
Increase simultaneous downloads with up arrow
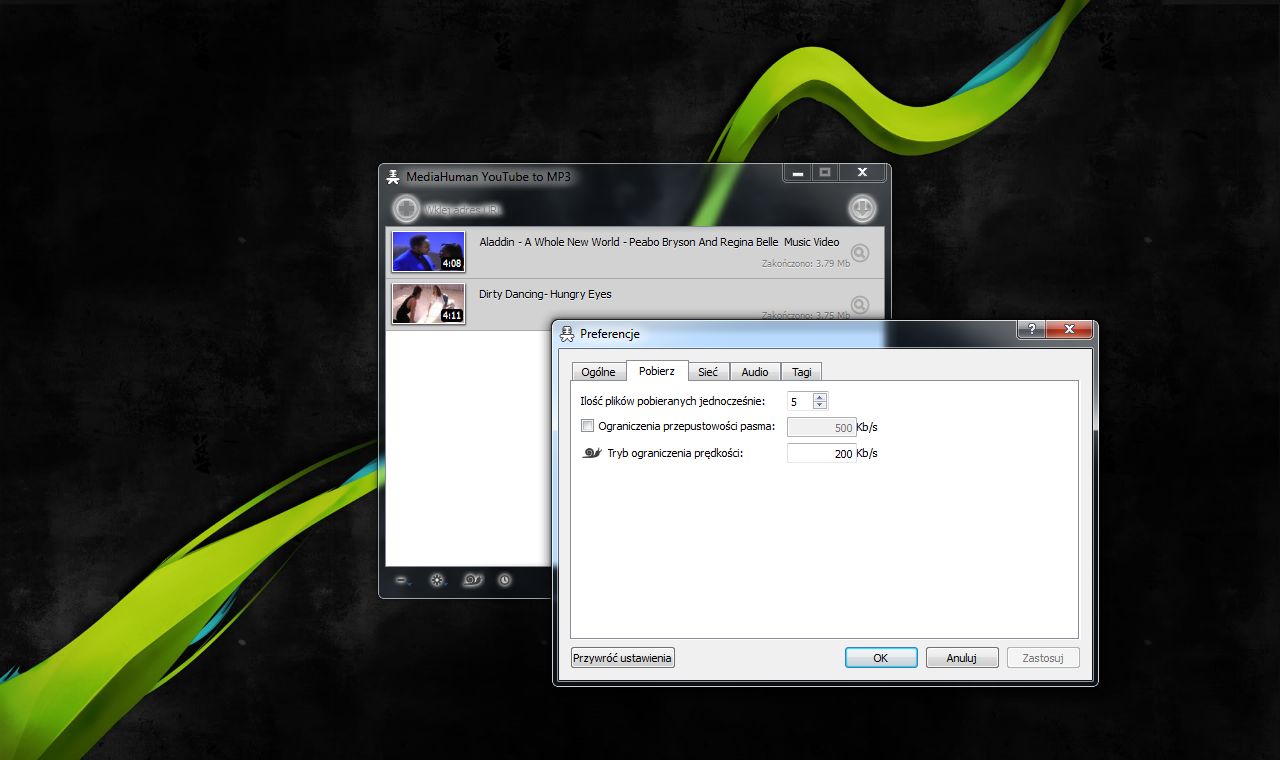click(820, 397)
